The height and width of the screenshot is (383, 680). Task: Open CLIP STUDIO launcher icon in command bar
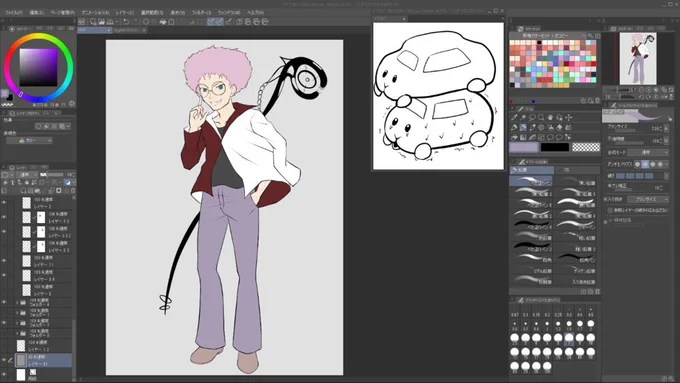click(82, 22)
